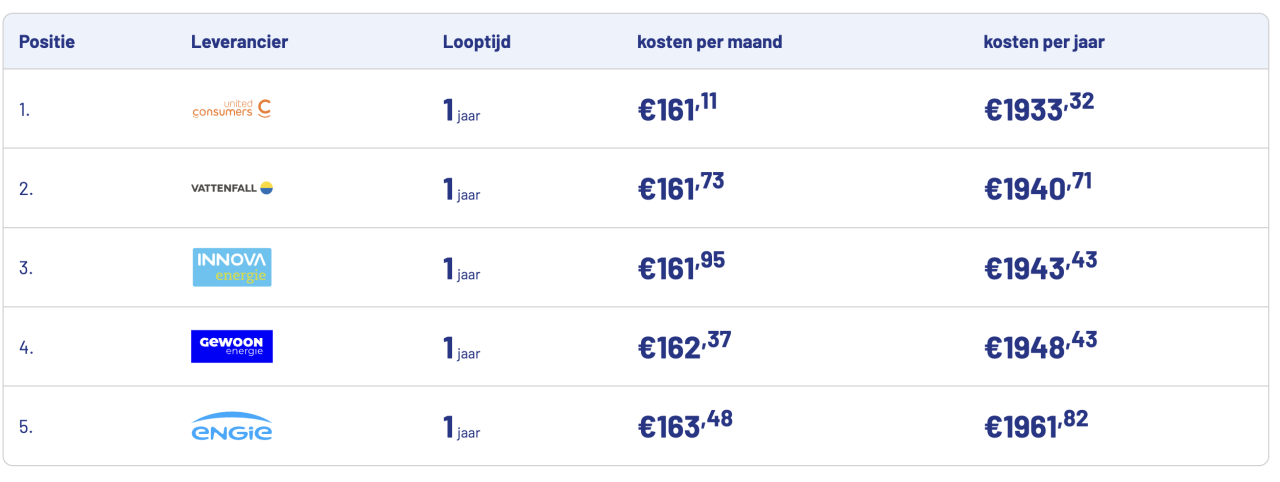Click the €161,73 monthly cost
1280x482 pixels.
681,186
